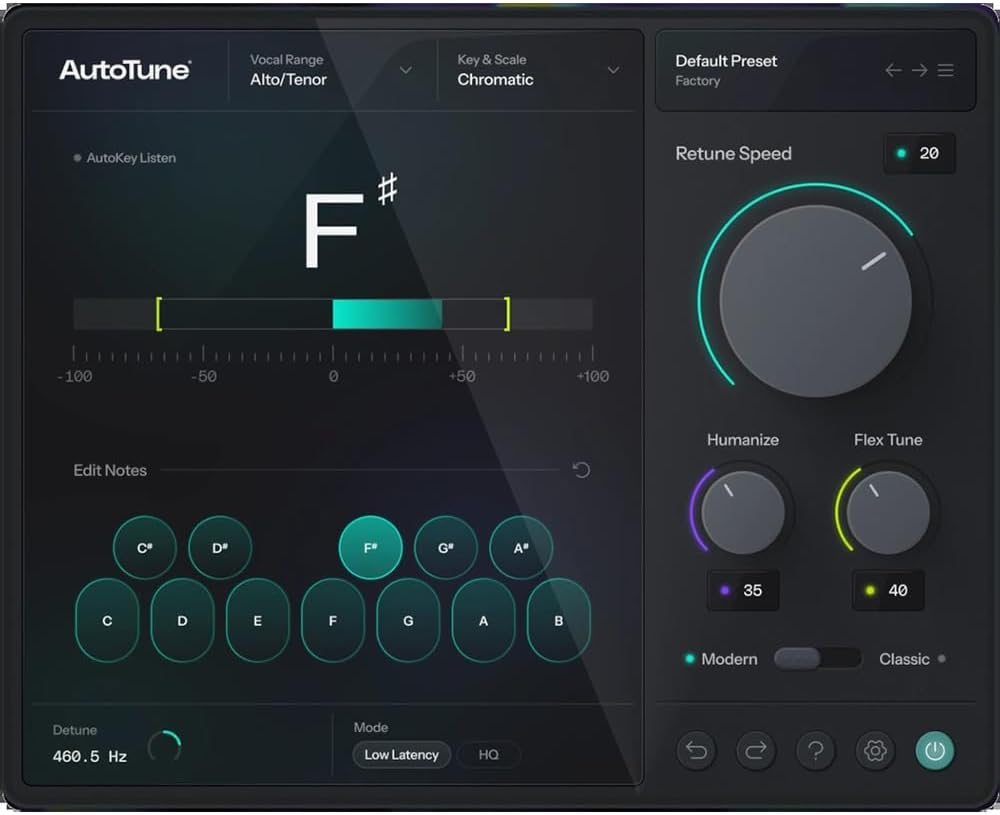Click the teal pitch deviation bar

pos(387,314)
